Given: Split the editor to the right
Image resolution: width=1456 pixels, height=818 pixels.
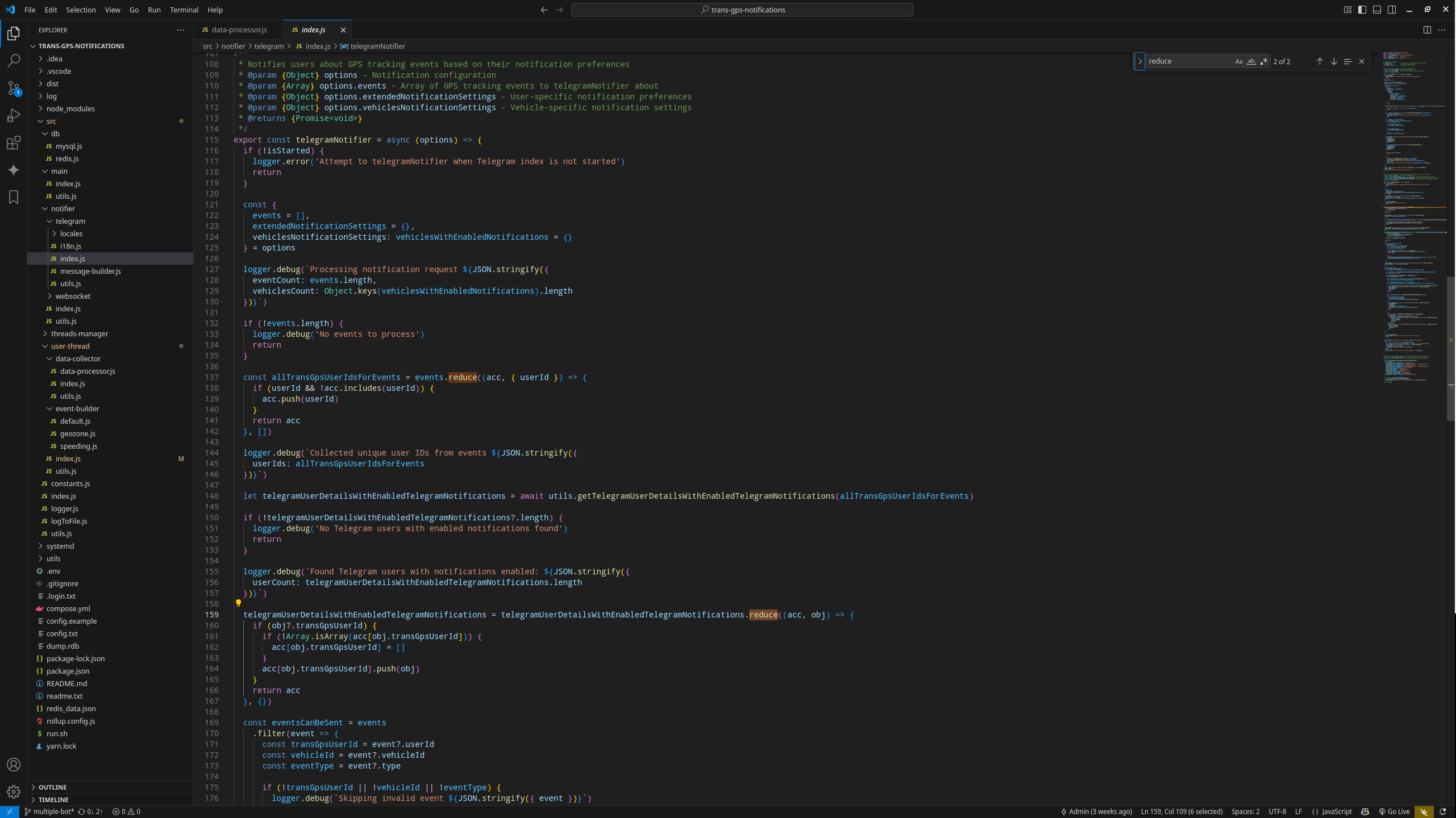Looking at the screenshot, I should pos(1426,30).
